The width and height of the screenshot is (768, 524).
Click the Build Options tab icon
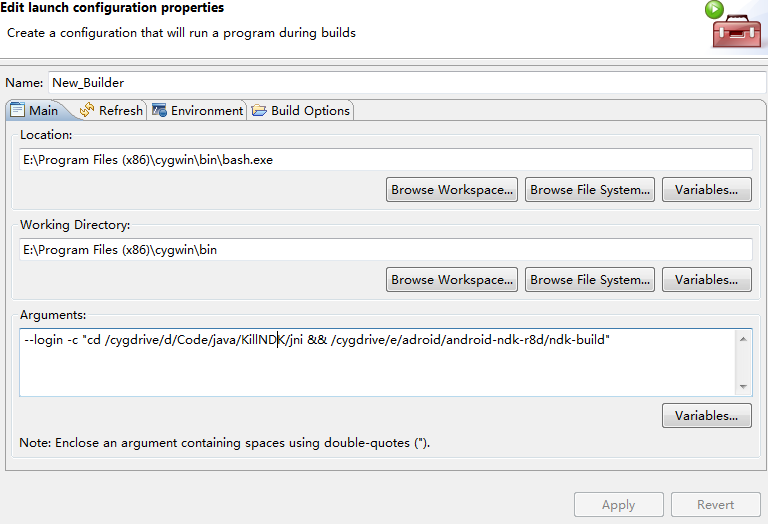259,110
